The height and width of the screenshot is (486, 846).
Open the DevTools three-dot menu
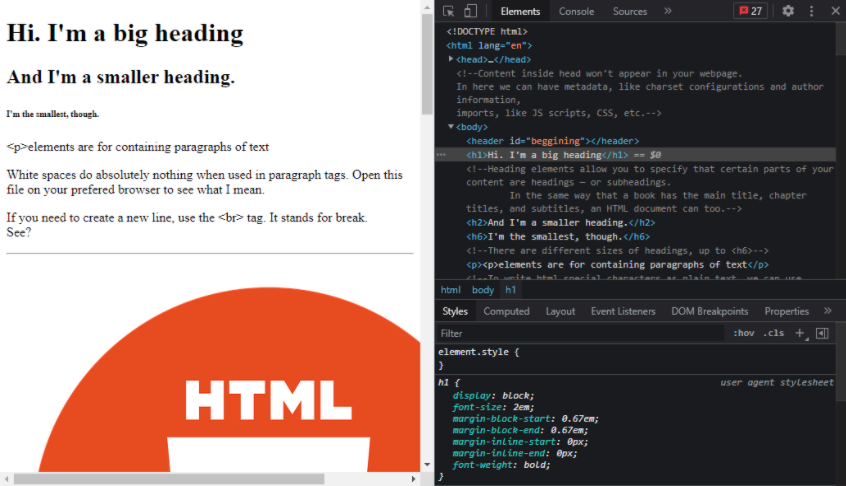[x=811, y=11]
